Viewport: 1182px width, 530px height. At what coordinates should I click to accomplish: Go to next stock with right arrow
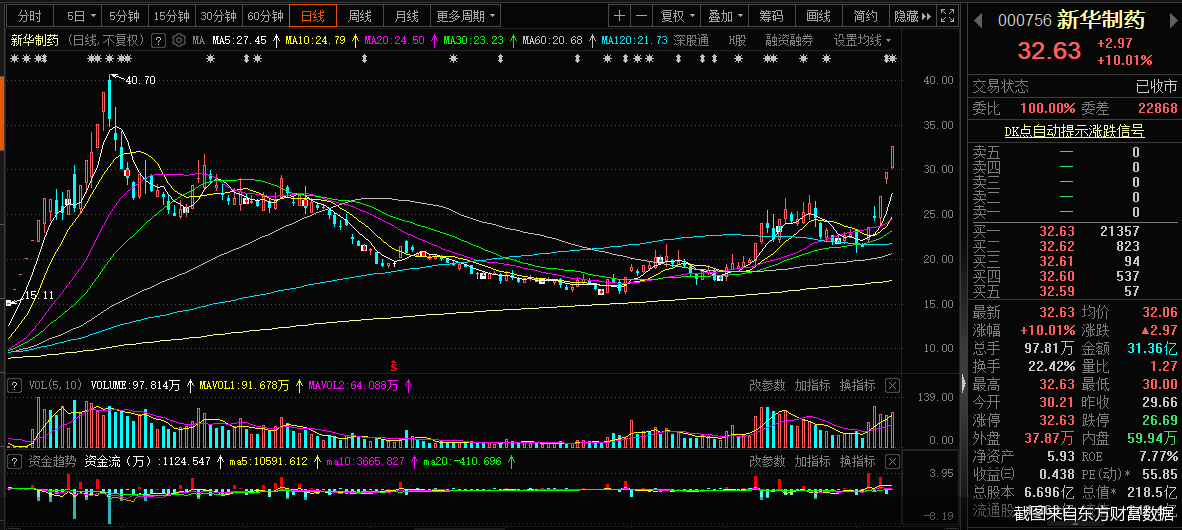tap(1172, 21)
